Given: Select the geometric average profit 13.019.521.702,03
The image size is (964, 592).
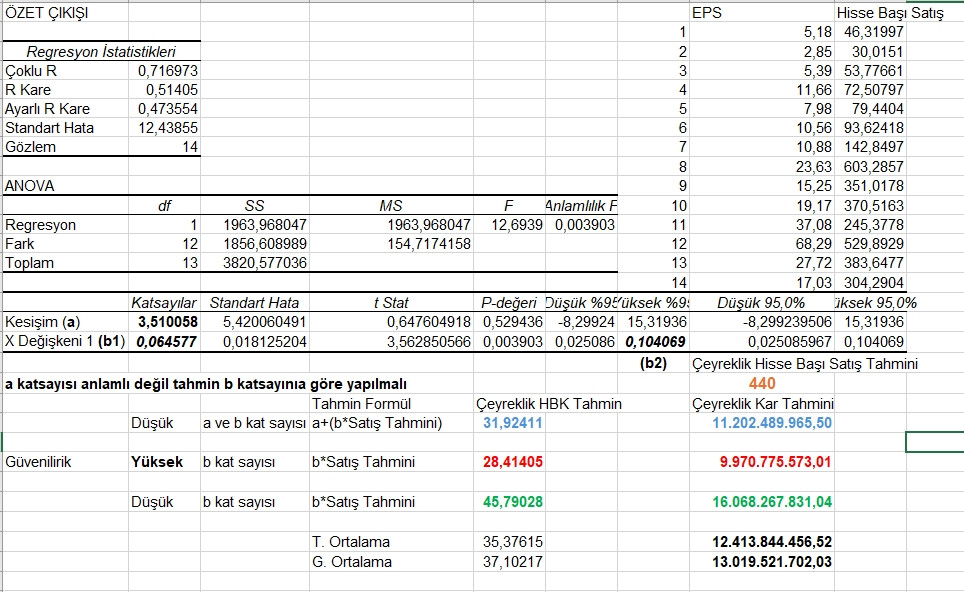Looking at the screenshot, I should [x=772, y=561].
